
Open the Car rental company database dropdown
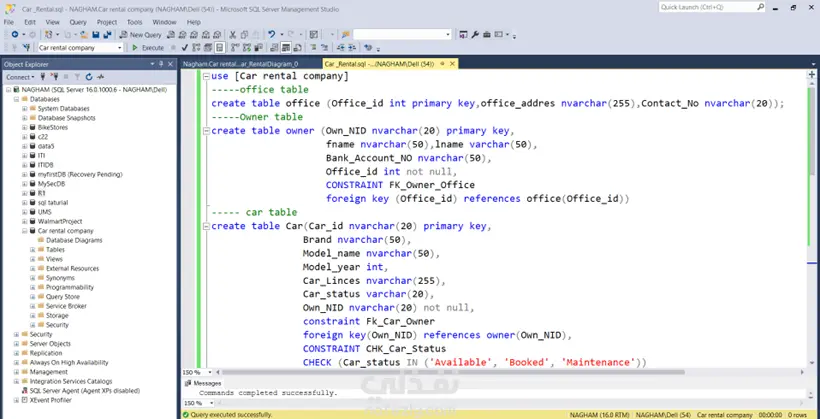coord(120,48)
